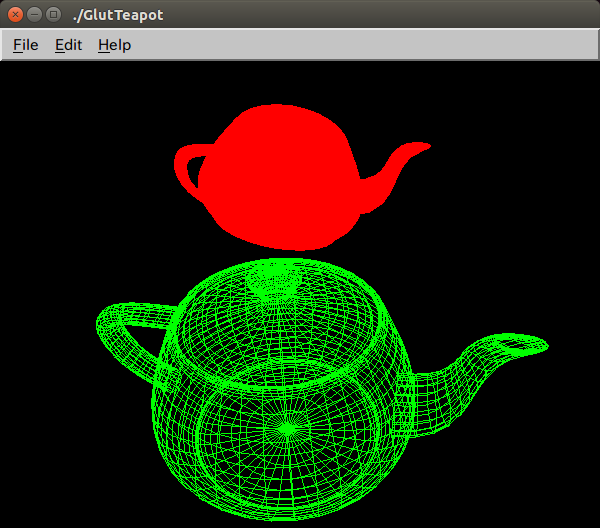The width and height of the screenshot is (600, 528).
Task: Open the Help menu
Action: (114, 45)
